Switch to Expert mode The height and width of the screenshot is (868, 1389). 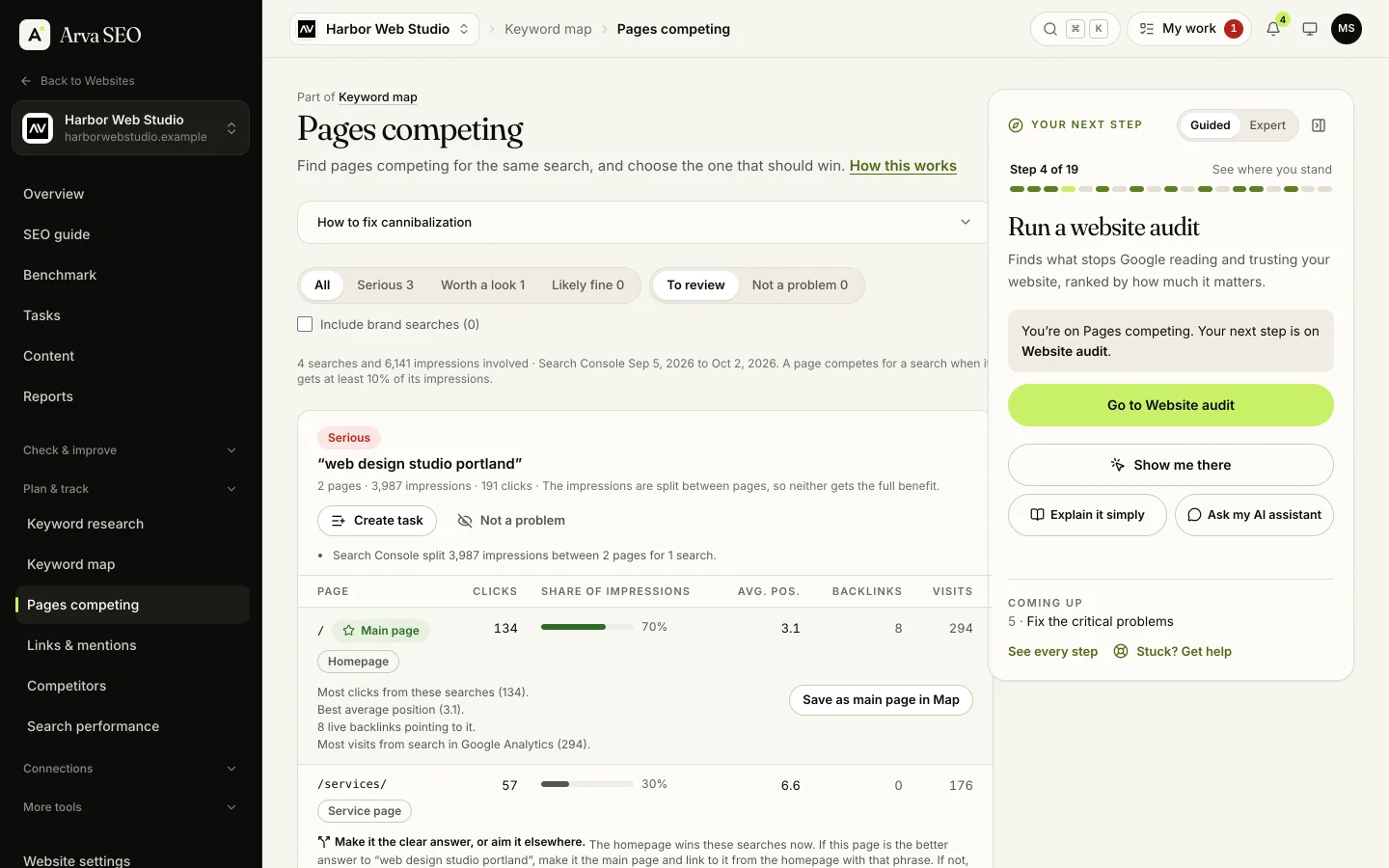(x=1267, y=125)
